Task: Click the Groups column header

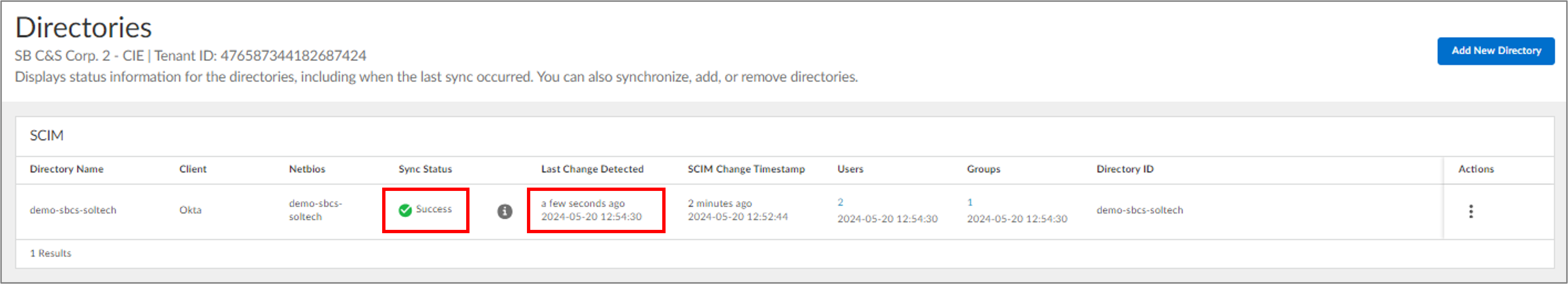Action: [x=983, y=169]
